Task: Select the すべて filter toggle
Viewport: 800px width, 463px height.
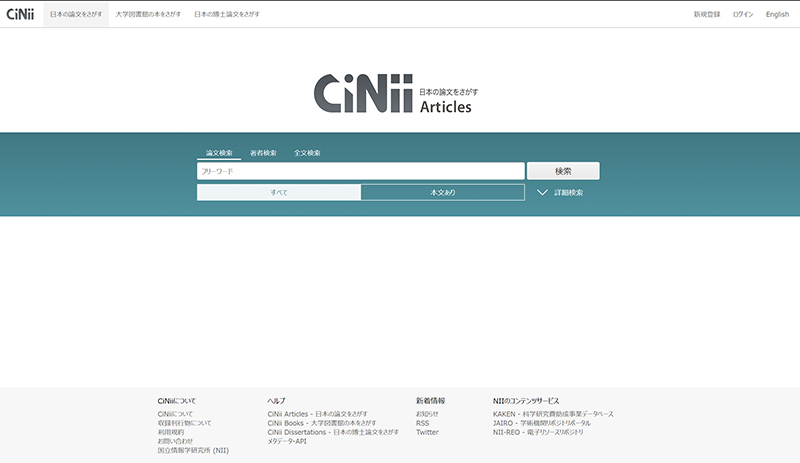Action: point(278,192)
